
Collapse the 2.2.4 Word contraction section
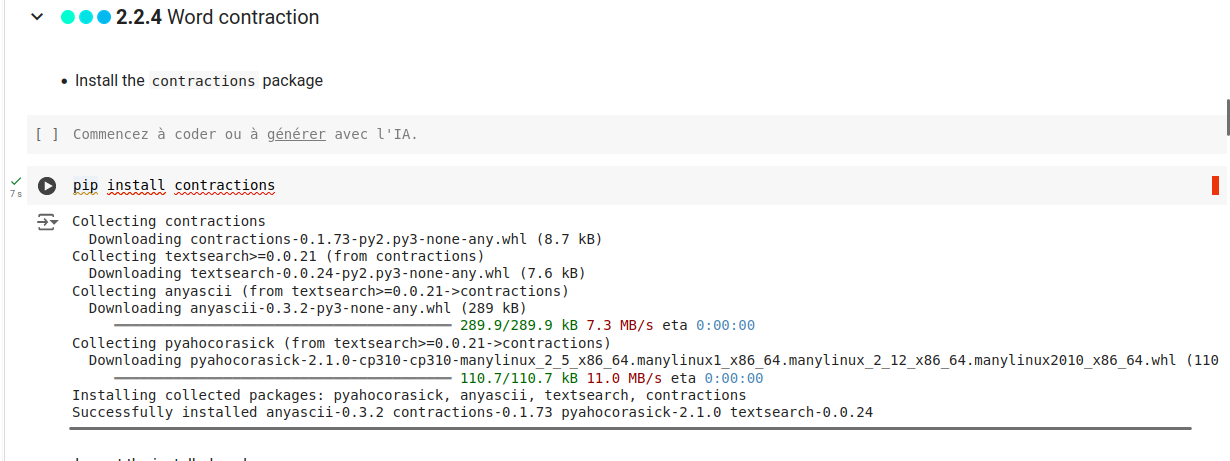pos(37,17)
